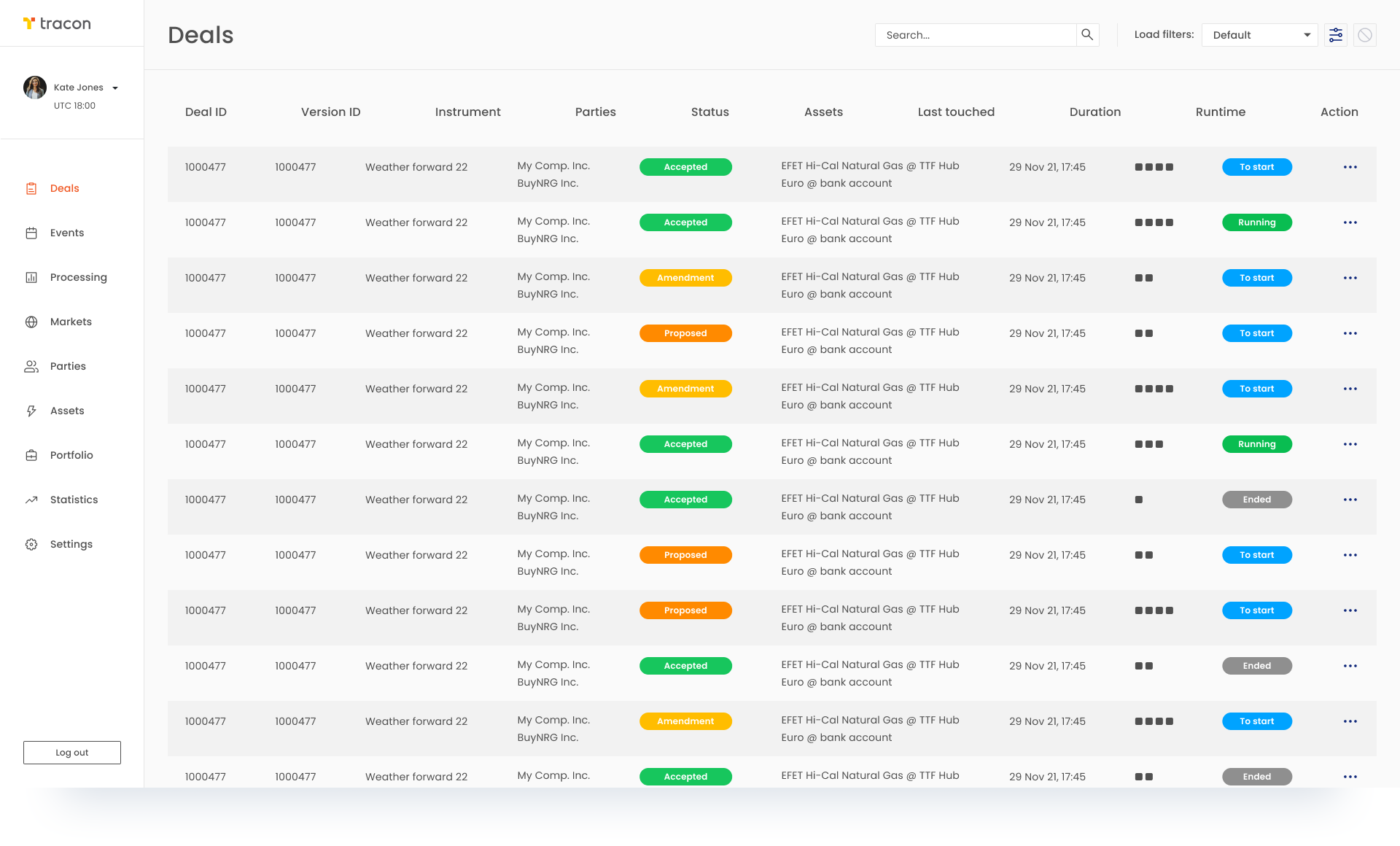The height and width of the screenshot is (846, 1400).
Task: Select the Events calendar icon
Action: pos(31,233)
